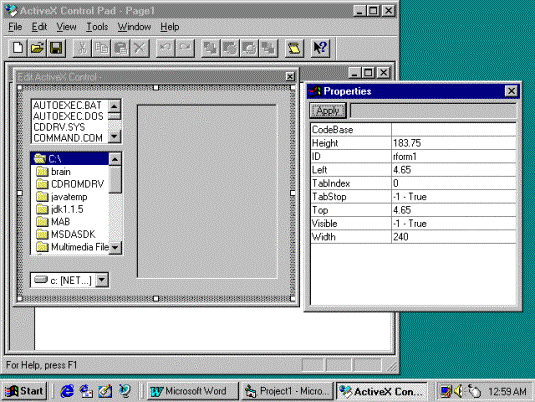Select the CodeBase property row
Screen dimensions: 535x402
tap(414, 130)
